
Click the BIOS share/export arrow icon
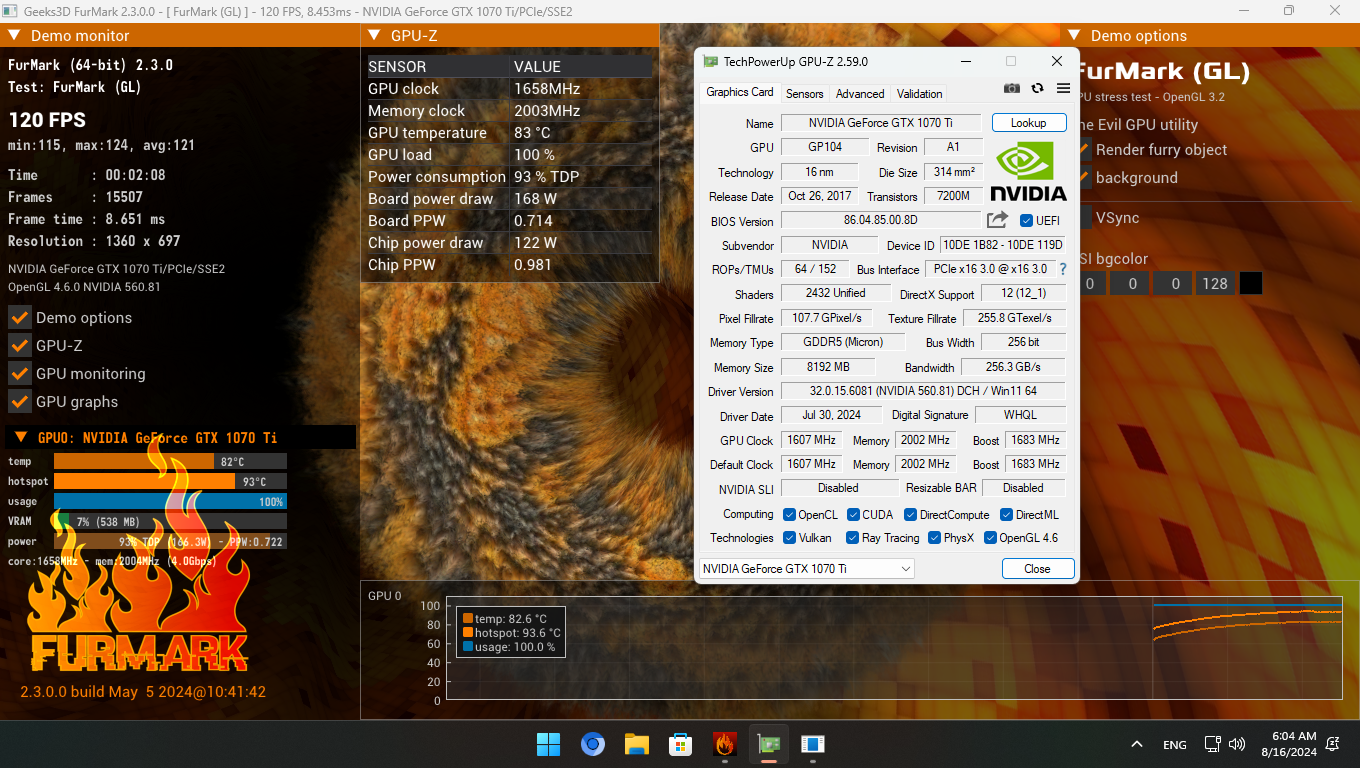(997, 220)
